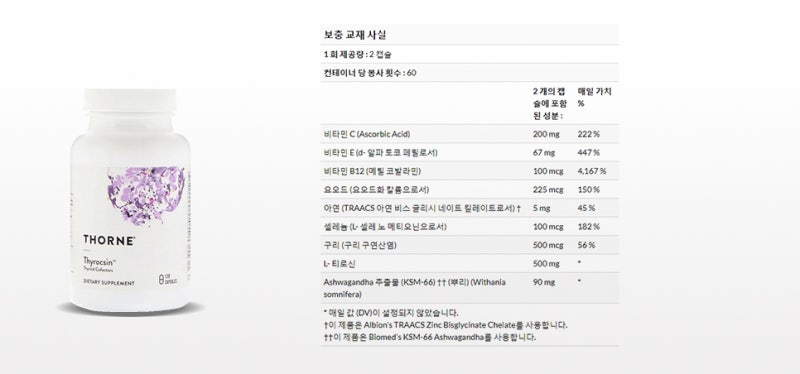Click the Biomed's KSM-66 Ashwagandha footnote
This screenshot has height=374, width=800.
tap(430, 337)
